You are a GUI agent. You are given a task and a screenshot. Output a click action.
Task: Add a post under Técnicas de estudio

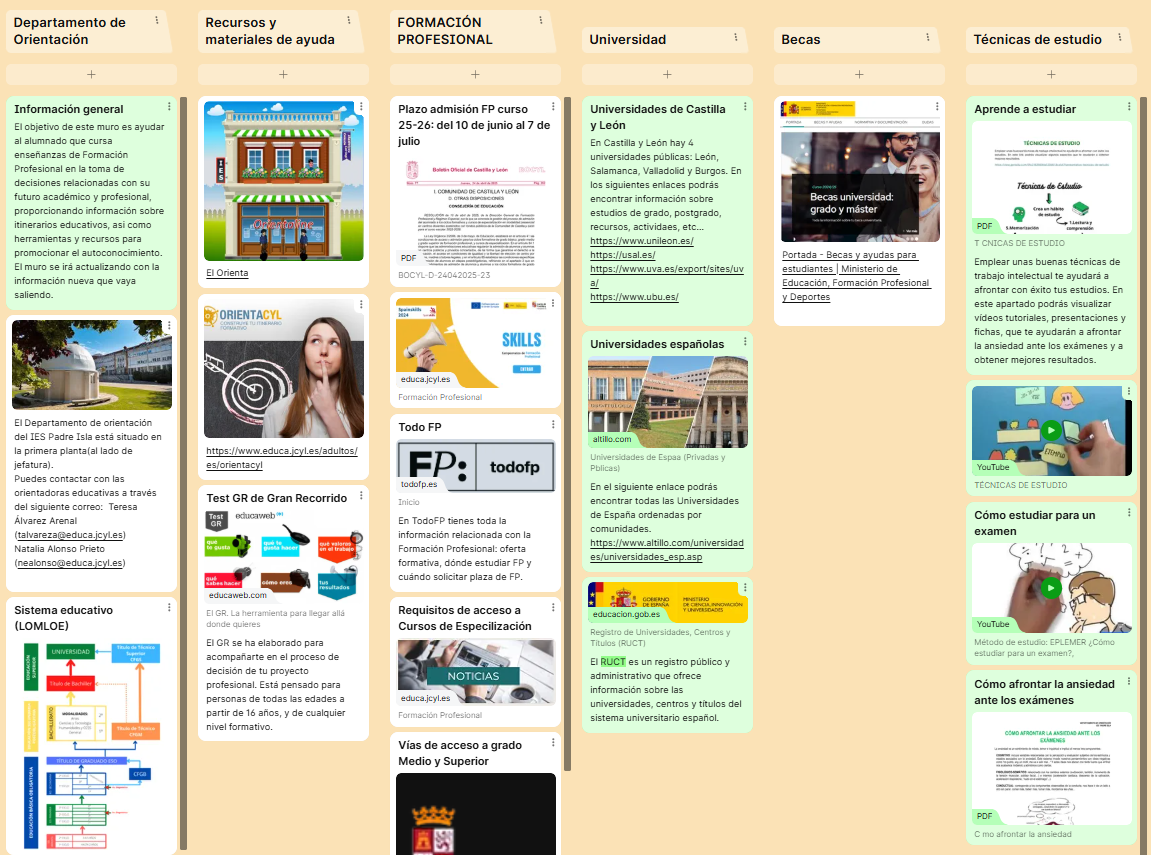(1051, 74)
